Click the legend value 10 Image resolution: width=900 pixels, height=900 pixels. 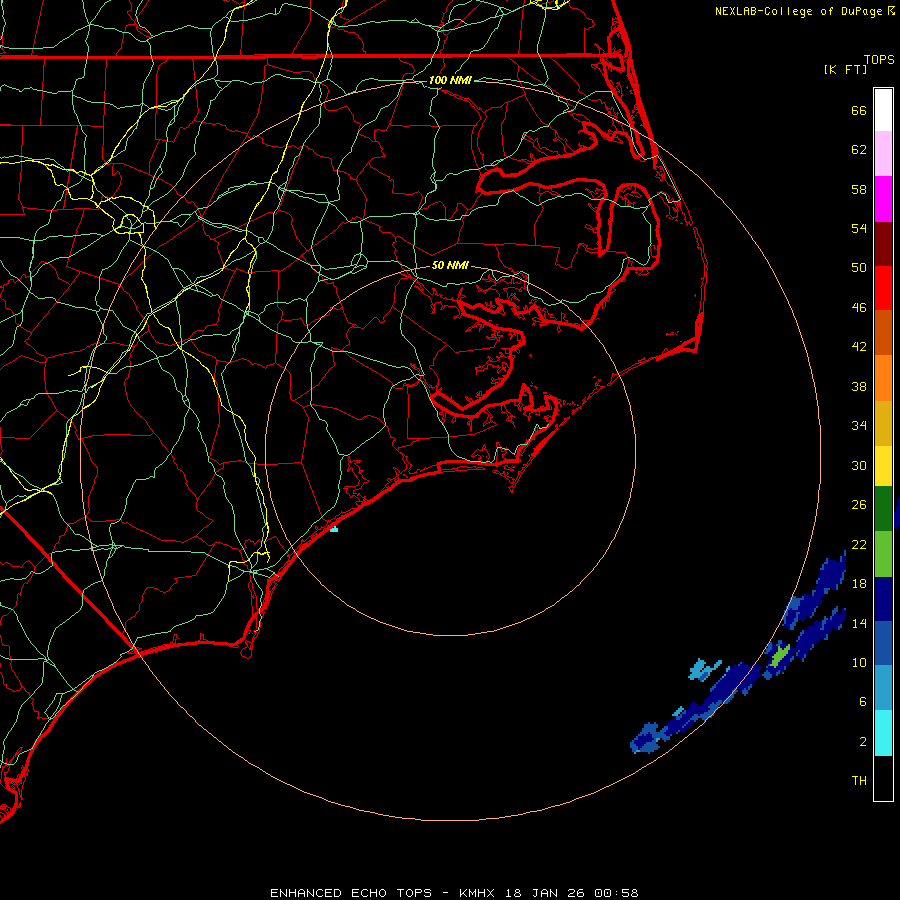(x=859, y=663)
